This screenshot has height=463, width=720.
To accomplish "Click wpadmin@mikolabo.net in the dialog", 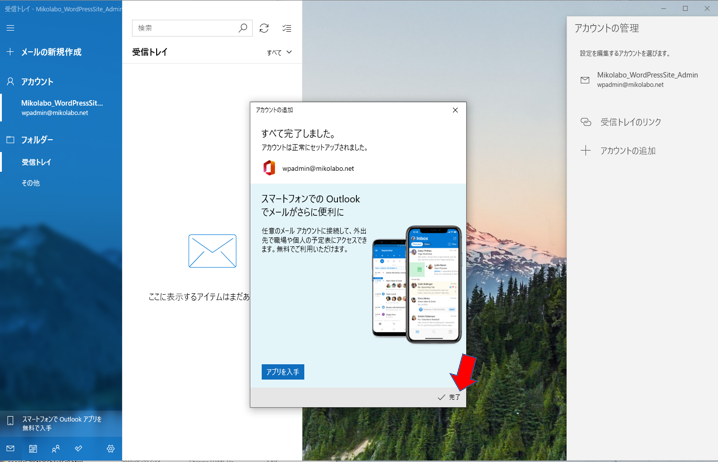I will [318, 169].
